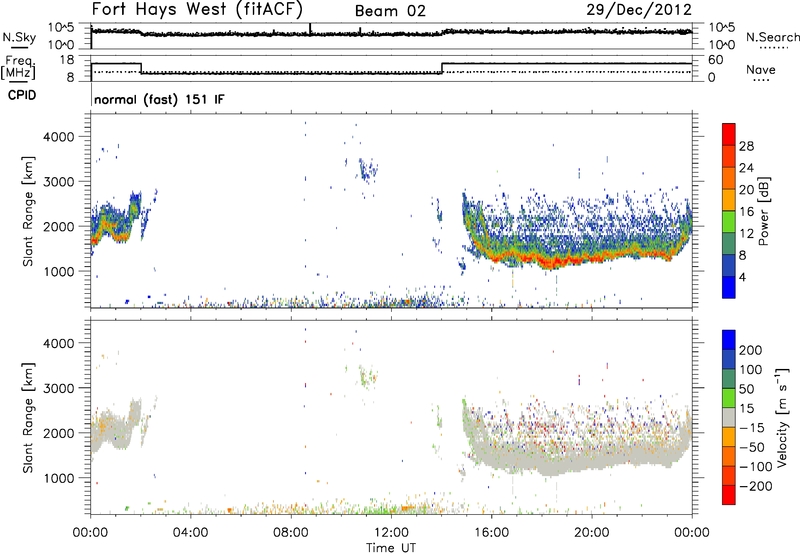The image size is (800, 554).
Task: Click "2000" tick in the velocity panel
Action: tap(59, 433)
